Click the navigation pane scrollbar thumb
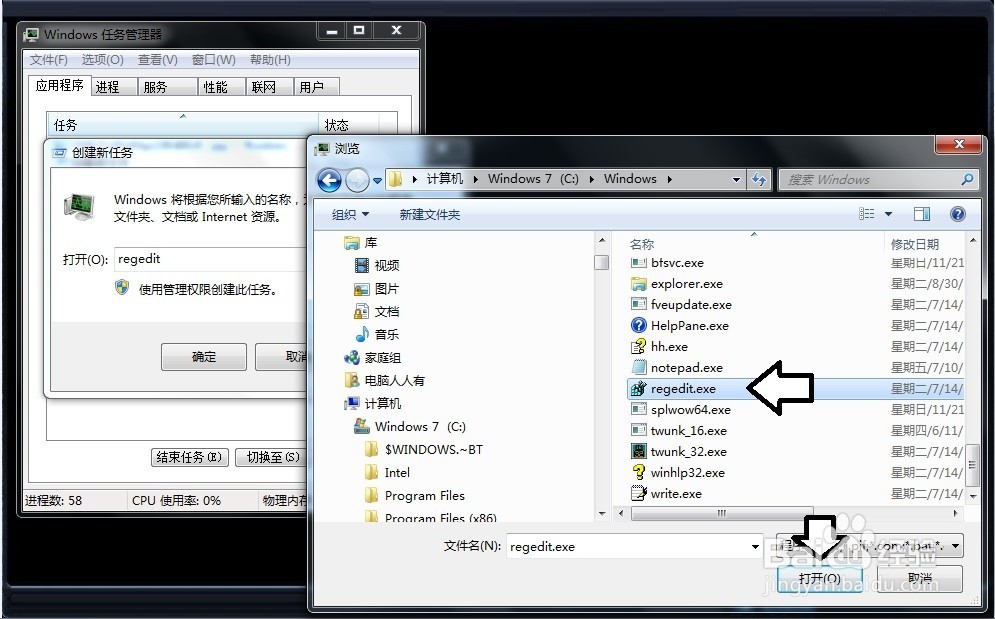The height and width of the screenshot is (619, 995). pos(602,262)
